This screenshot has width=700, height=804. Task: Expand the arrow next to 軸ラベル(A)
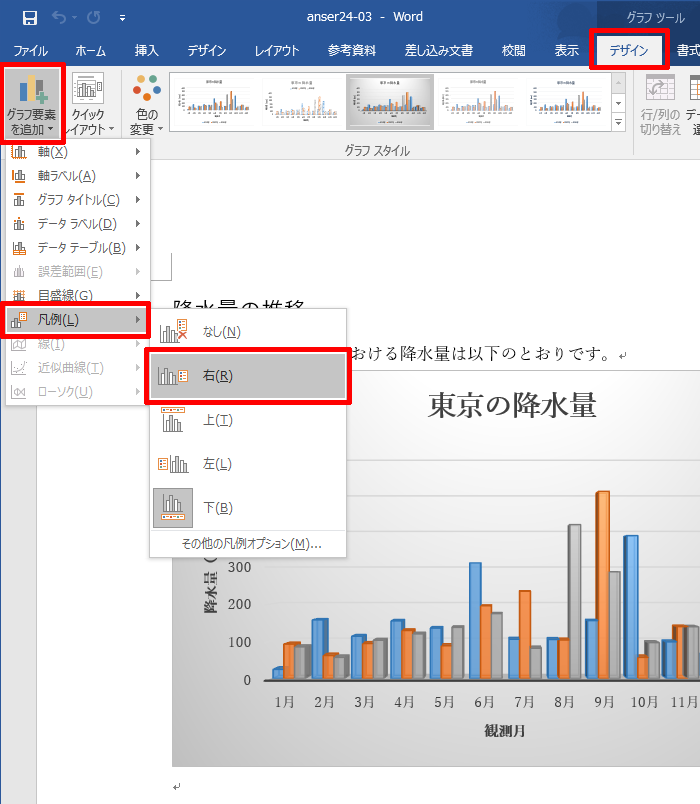tap(138, 176)
